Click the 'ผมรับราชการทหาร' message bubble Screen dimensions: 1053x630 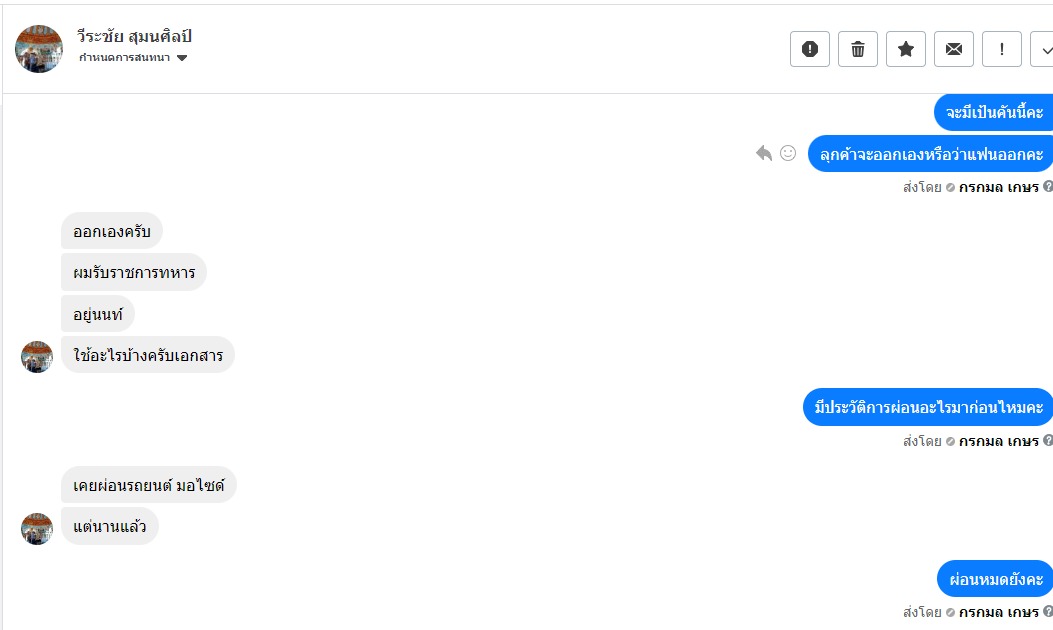click(x=134, y=272)
